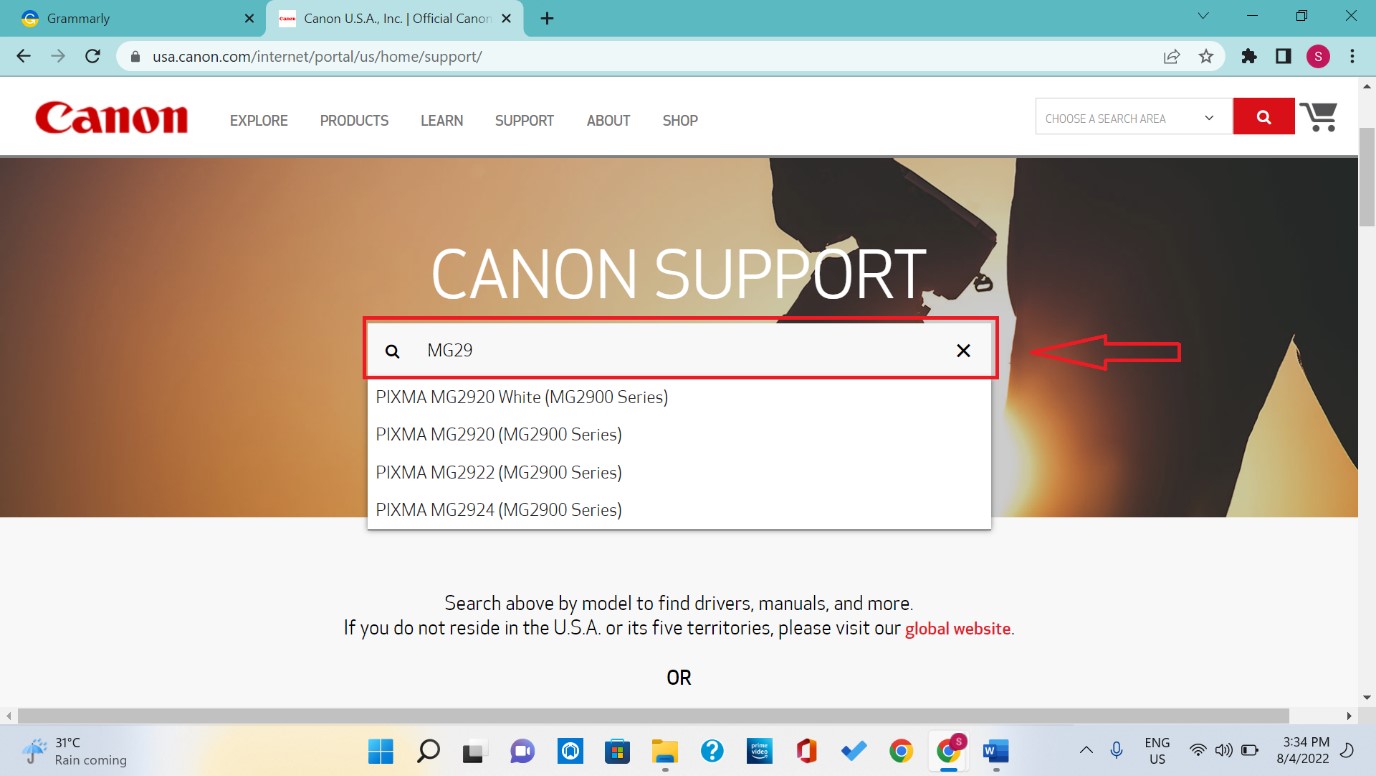Open File Explorer from the taskbar

(665, 750)
